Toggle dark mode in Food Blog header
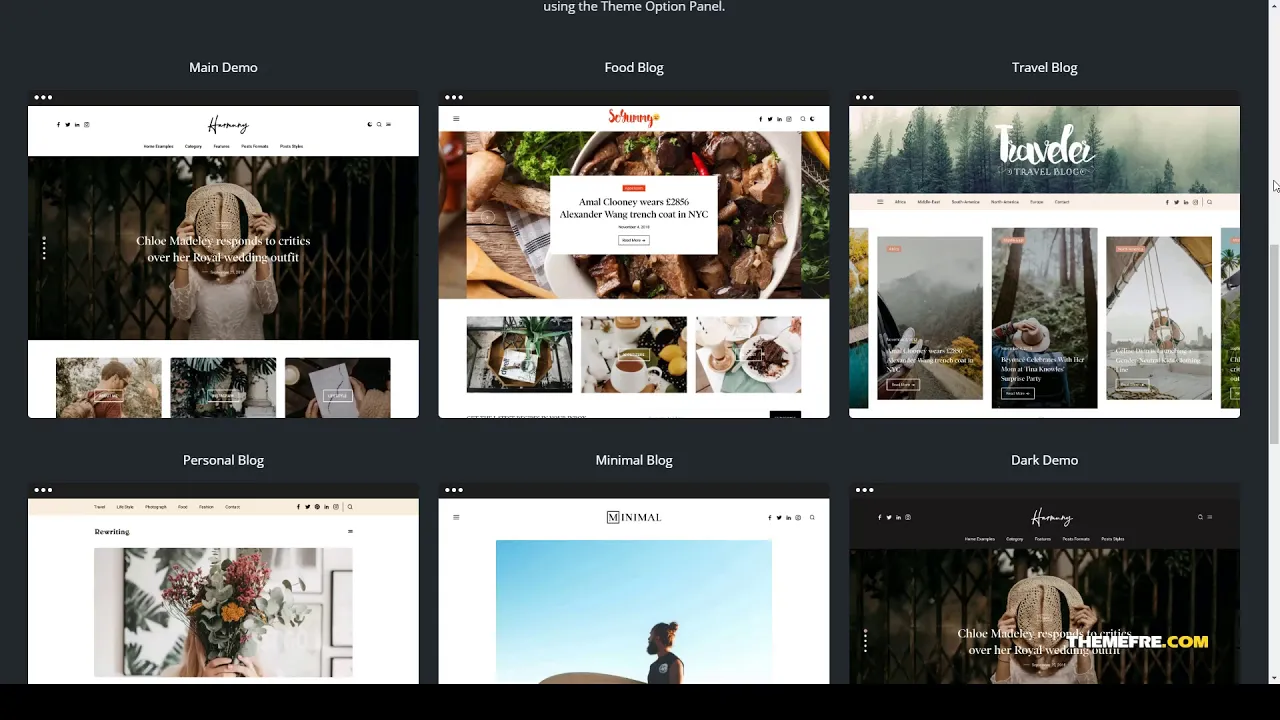The image size is (1280, 720). click(x=812, y=119)
